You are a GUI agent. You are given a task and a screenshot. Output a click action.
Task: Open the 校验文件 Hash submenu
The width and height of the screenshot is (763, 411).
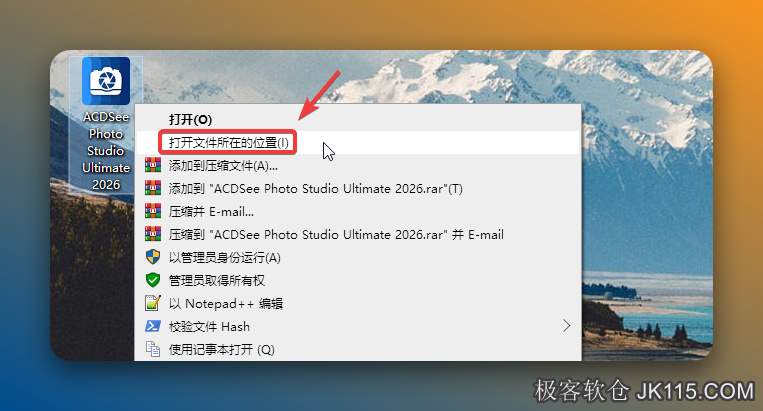coord(358,326)
